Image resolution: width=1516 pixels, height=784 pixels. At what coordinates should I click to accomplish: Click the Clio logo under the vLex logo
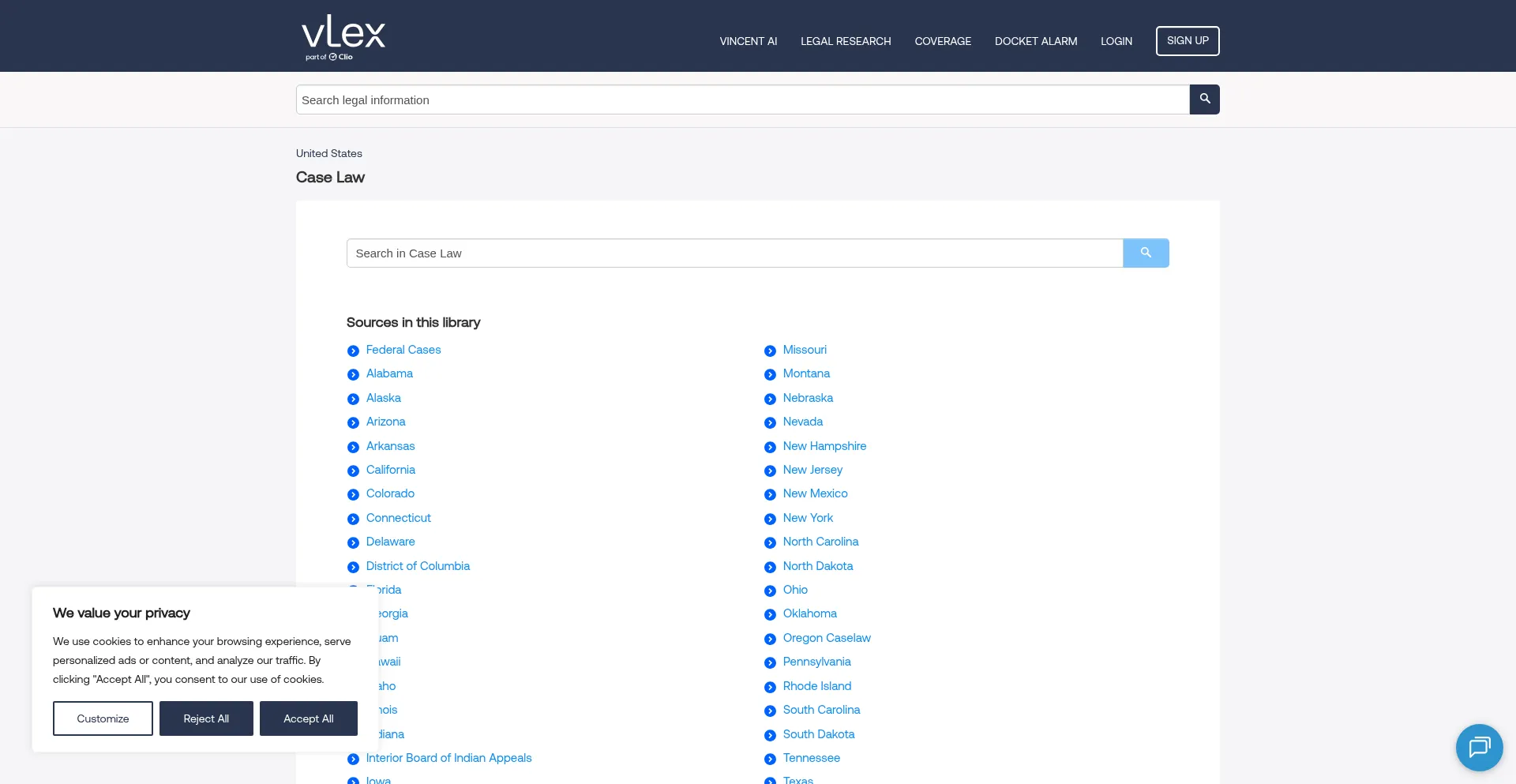(340, 56)
